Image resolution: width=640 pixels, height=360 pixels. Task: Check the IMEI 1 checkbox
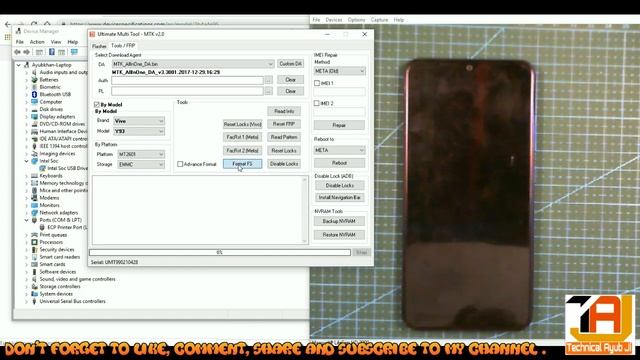click(317, 83)
